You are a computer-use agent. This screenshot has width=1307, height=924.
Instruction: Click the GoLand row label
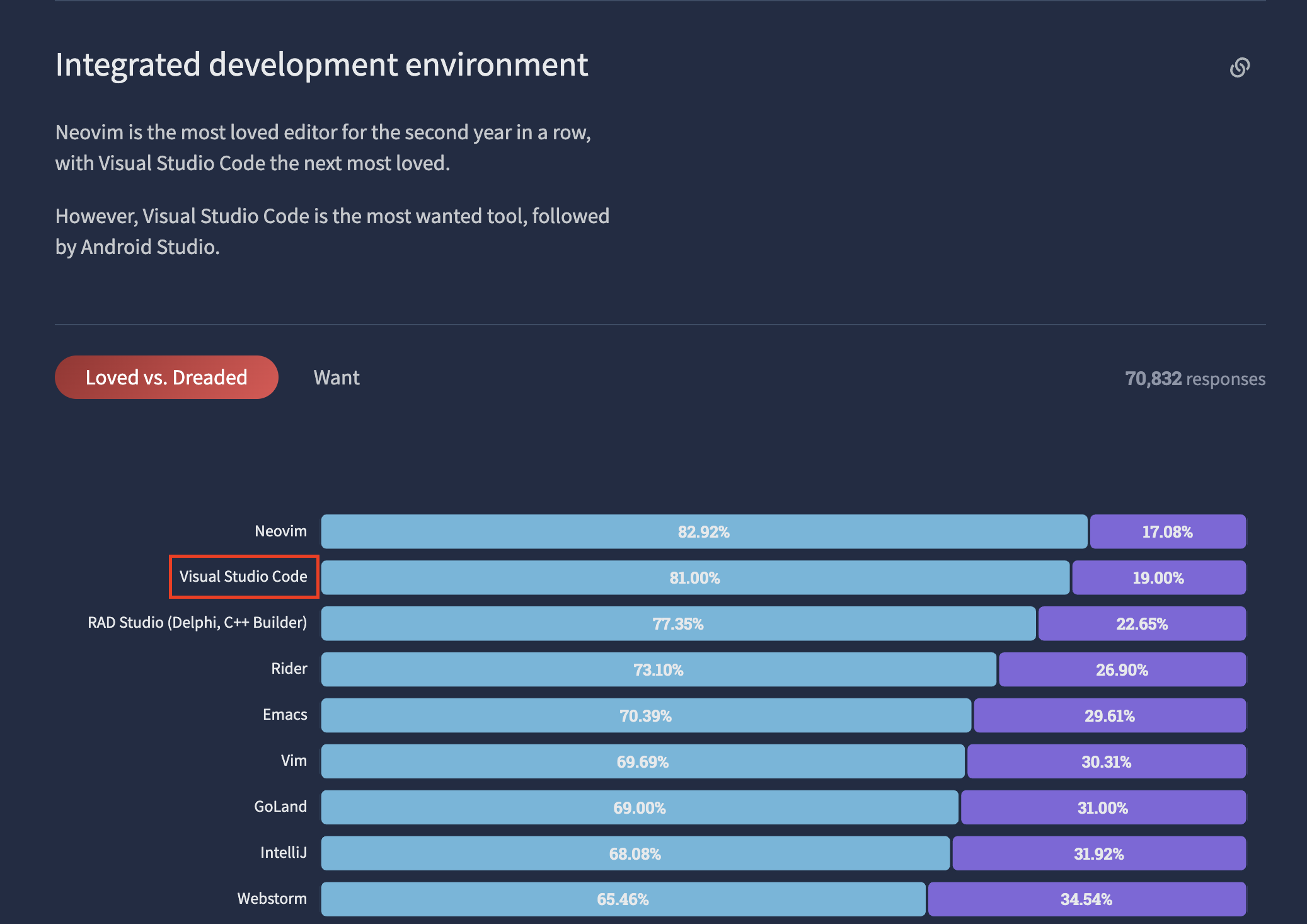[281, 807]
